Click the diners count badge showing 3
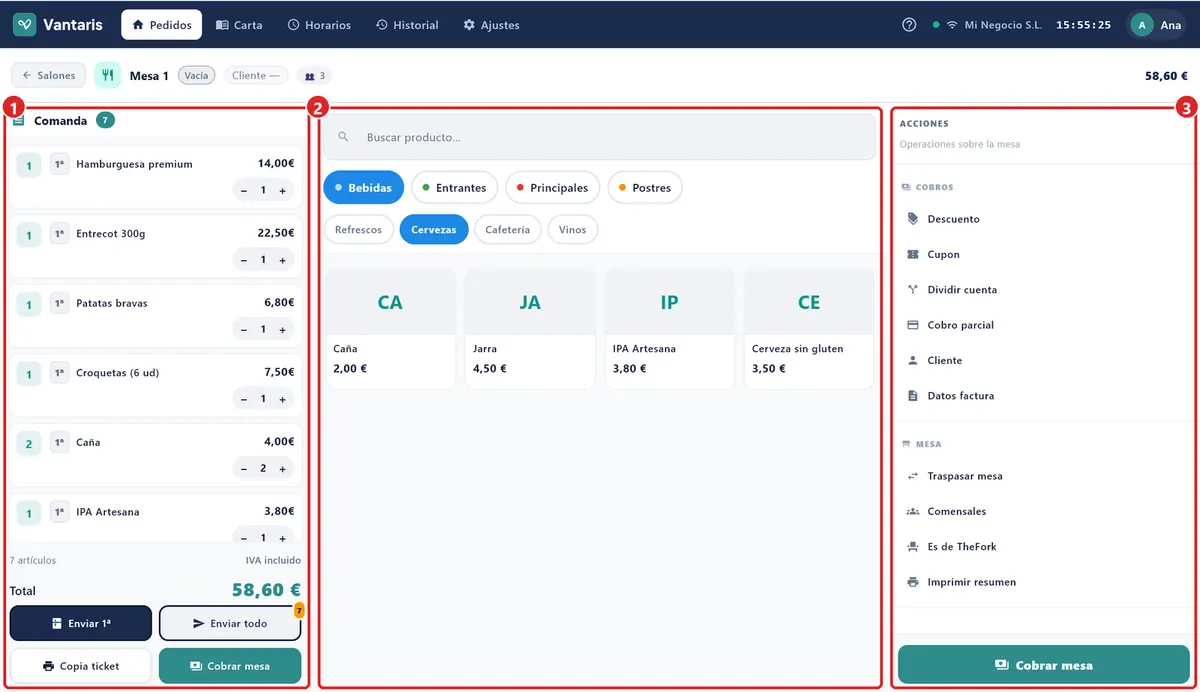 point(315,75)
